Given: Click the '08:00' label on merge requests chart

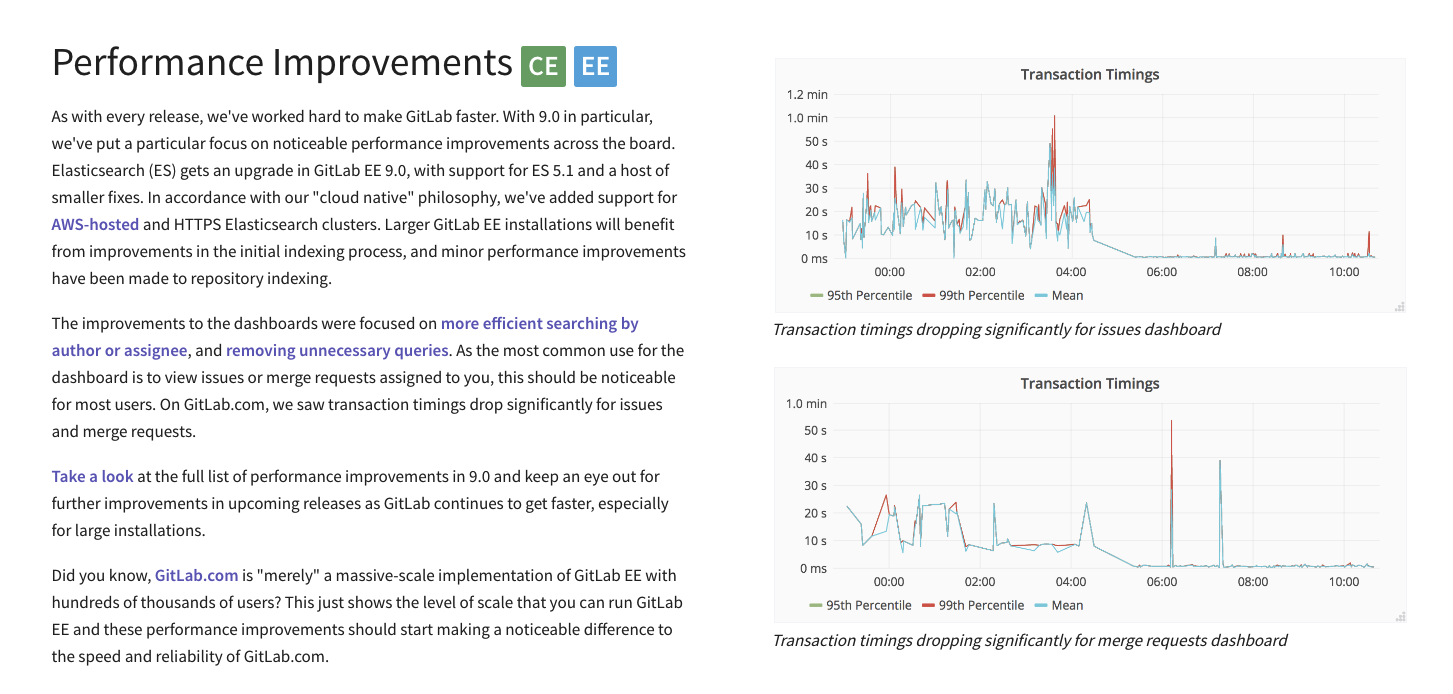Looking at the screenshot, I should pyautogui.click(x=1252, y=582).
